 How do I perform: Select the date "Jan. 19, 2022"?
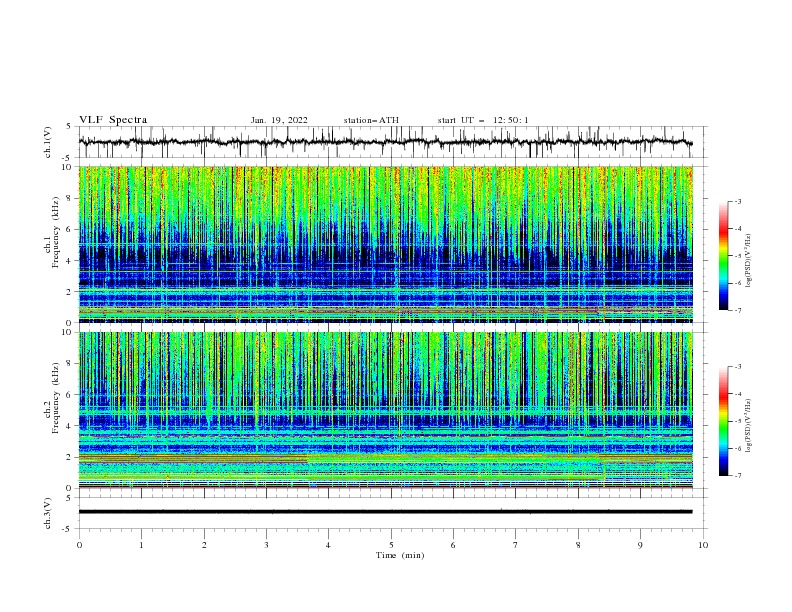click(279, 120)
